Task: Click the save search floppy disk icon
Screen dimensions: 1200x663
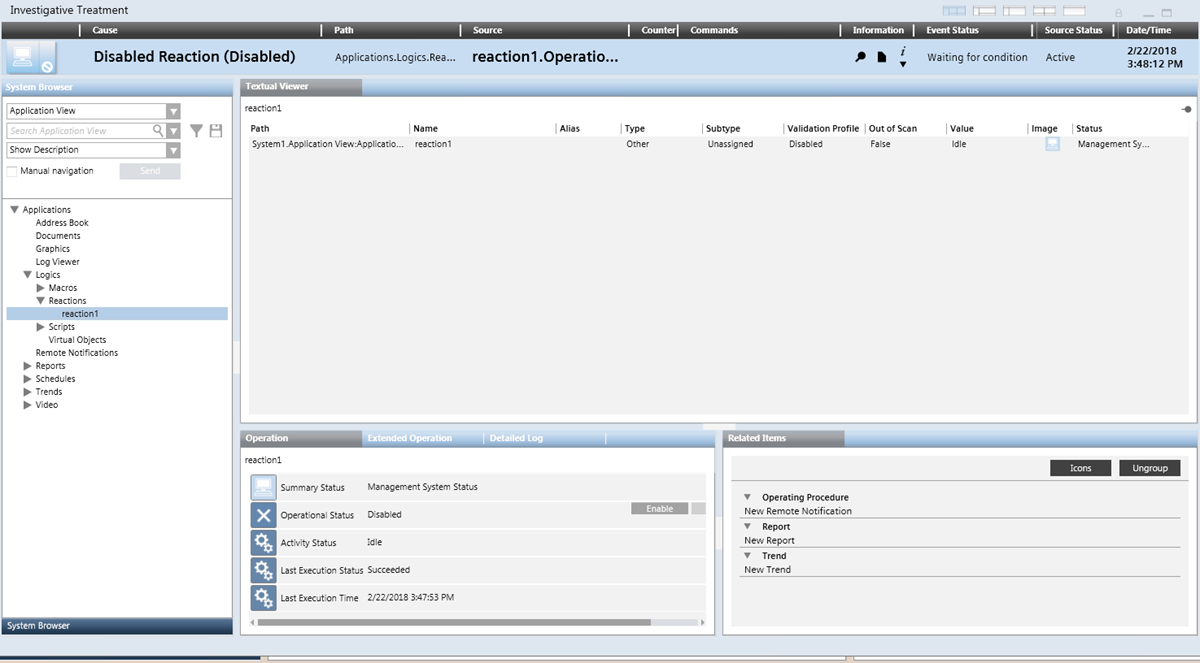Action: pyautogui.click(x=216, y=131)
